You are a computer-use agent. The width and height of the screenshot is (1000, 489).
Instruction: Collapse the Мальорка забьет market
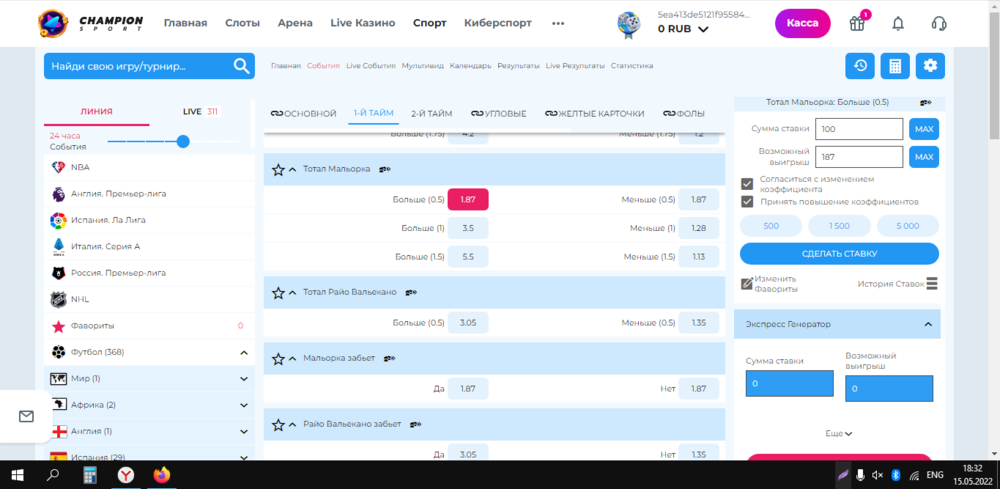coord(293,359)
